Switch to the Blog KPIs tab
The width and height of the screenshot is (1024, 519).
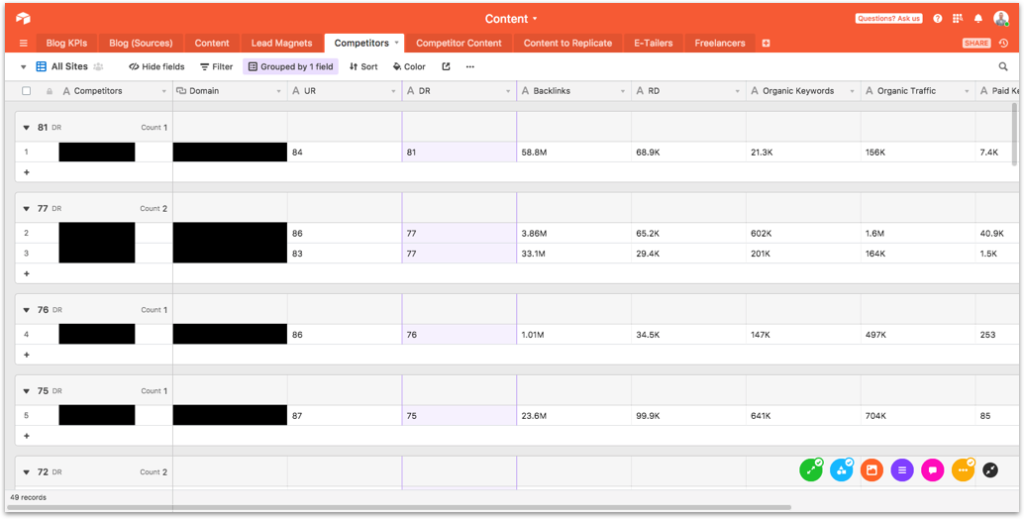(67, 43)
